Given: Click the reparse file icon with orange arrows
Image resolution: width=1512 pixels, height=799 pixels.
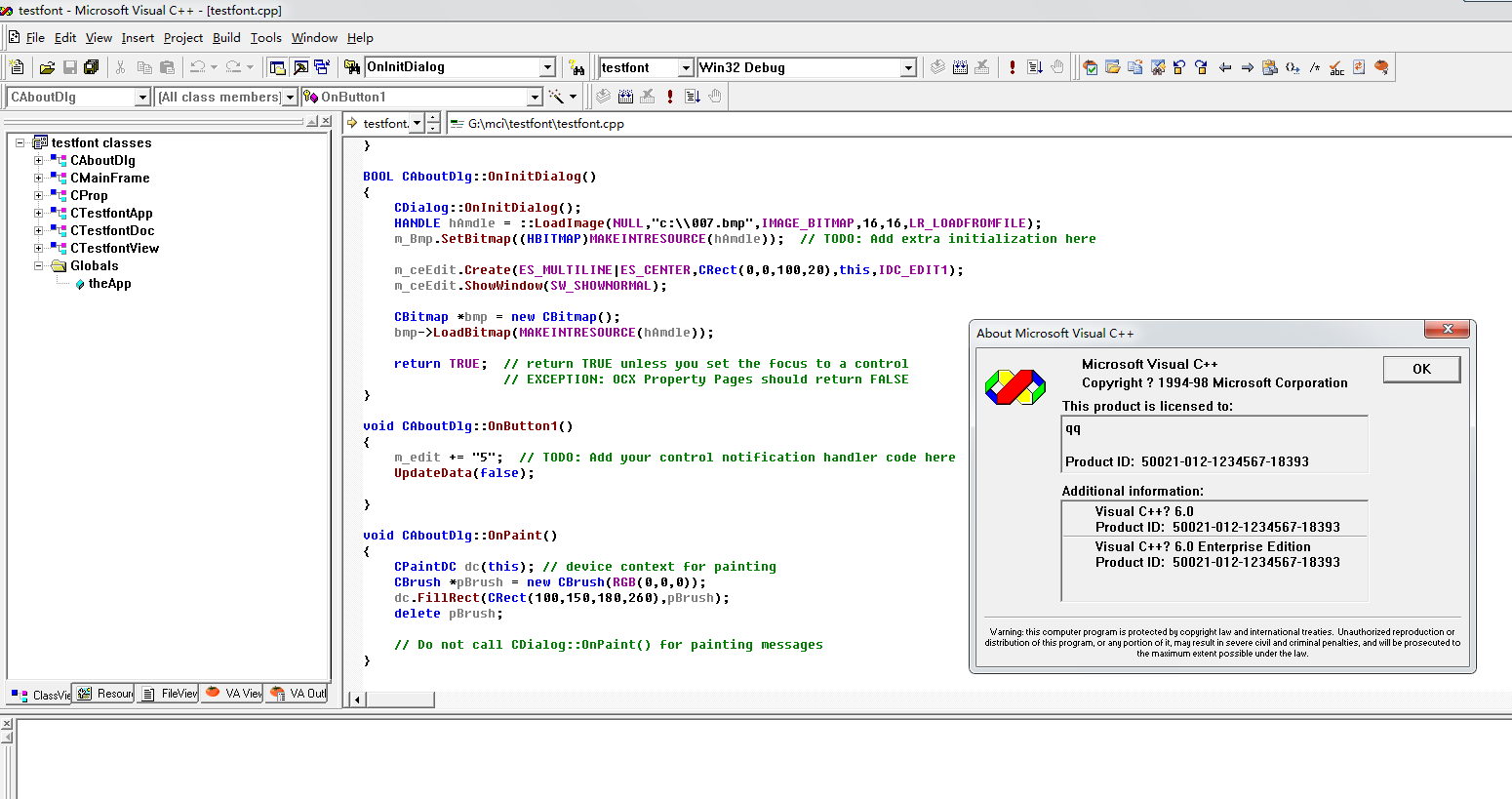Looking at the screenshot, I should pos(1360,67).
